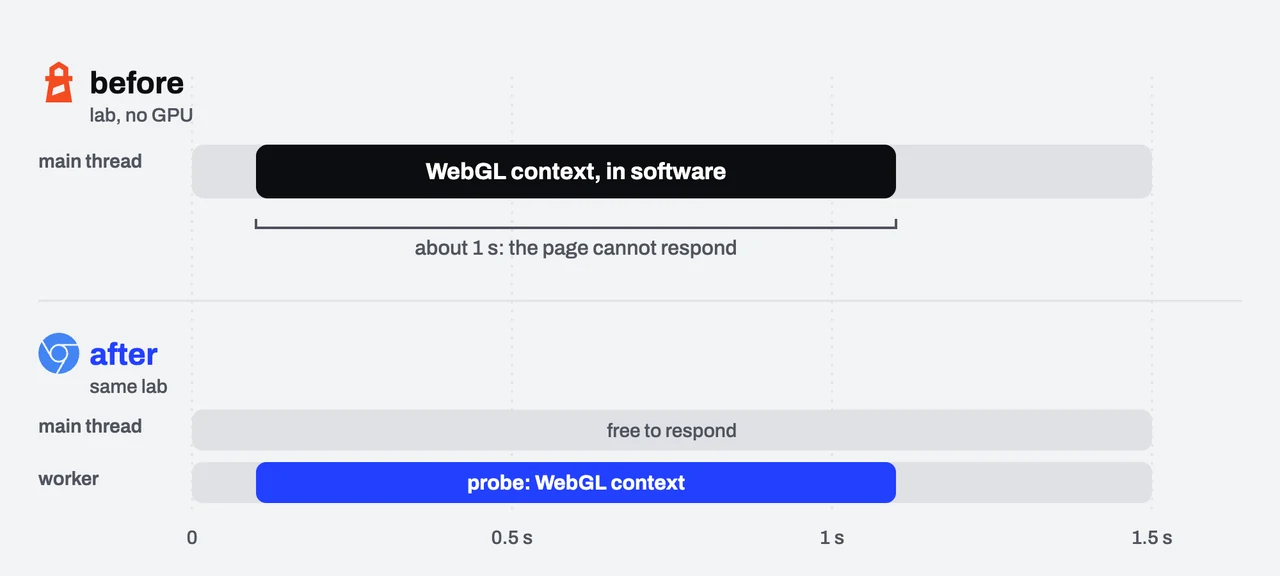Select the black WebGL context in software bar
1280x576 pixels.
tap(576, 171)
